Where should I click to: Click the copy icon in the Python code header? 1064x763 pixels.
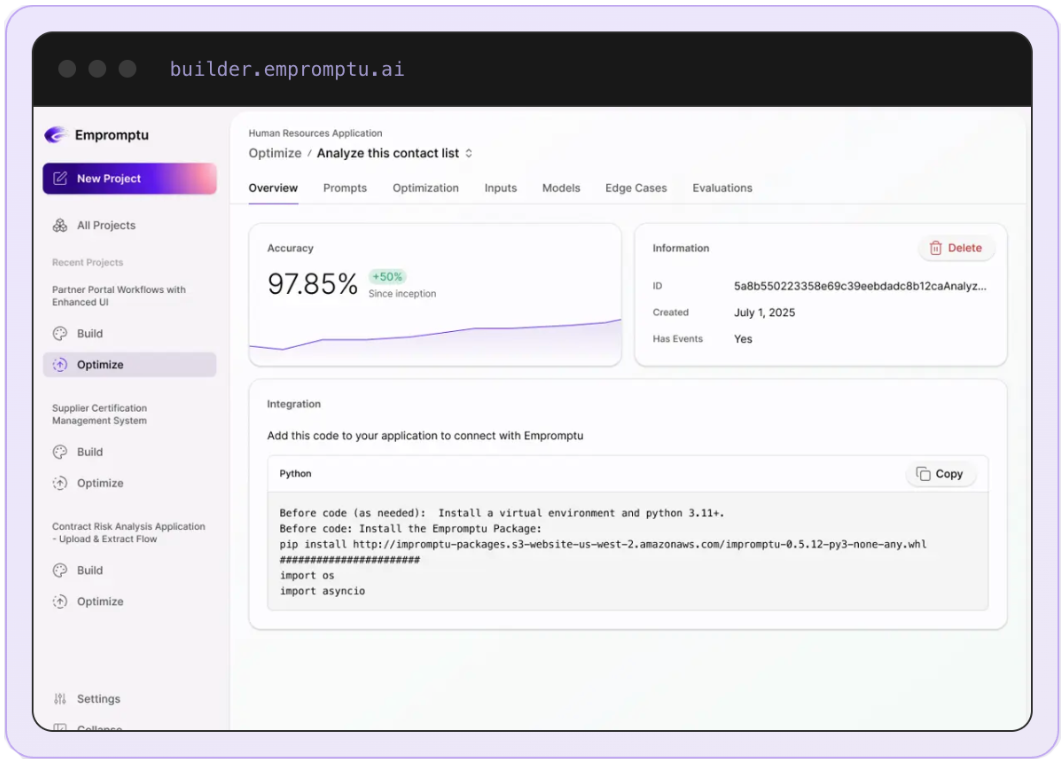(923, 474)
